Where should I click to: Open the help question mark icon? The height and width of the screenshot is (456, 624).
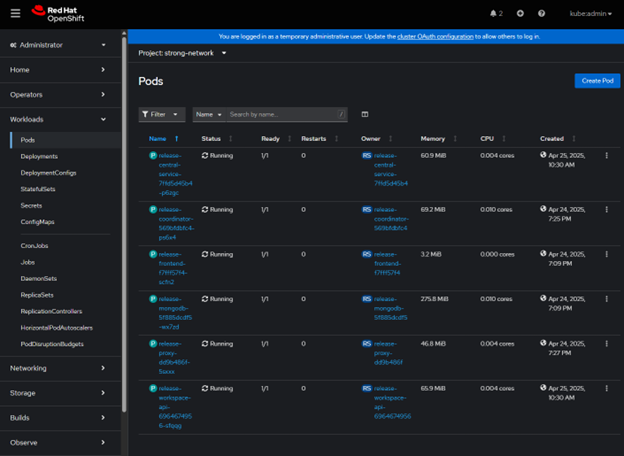[x=541, y=14]
